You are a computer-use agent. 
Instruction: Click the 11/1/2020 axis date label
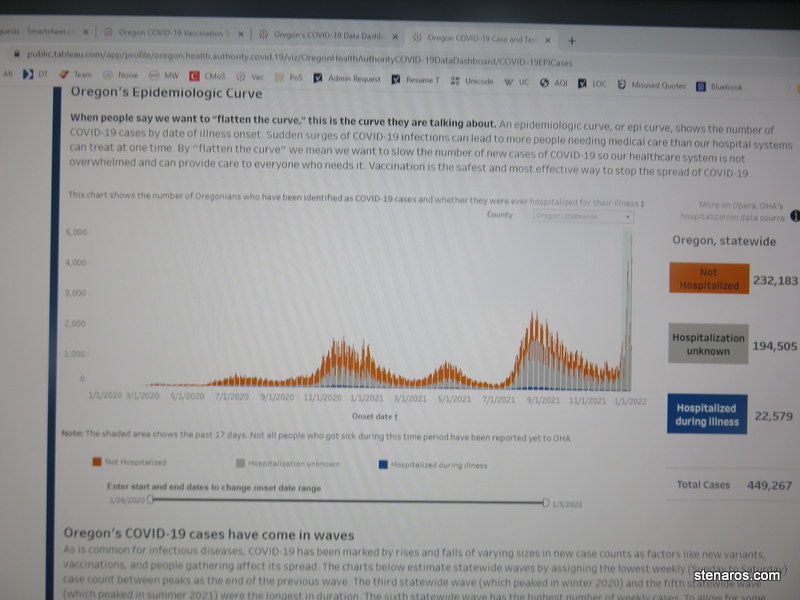322,397
